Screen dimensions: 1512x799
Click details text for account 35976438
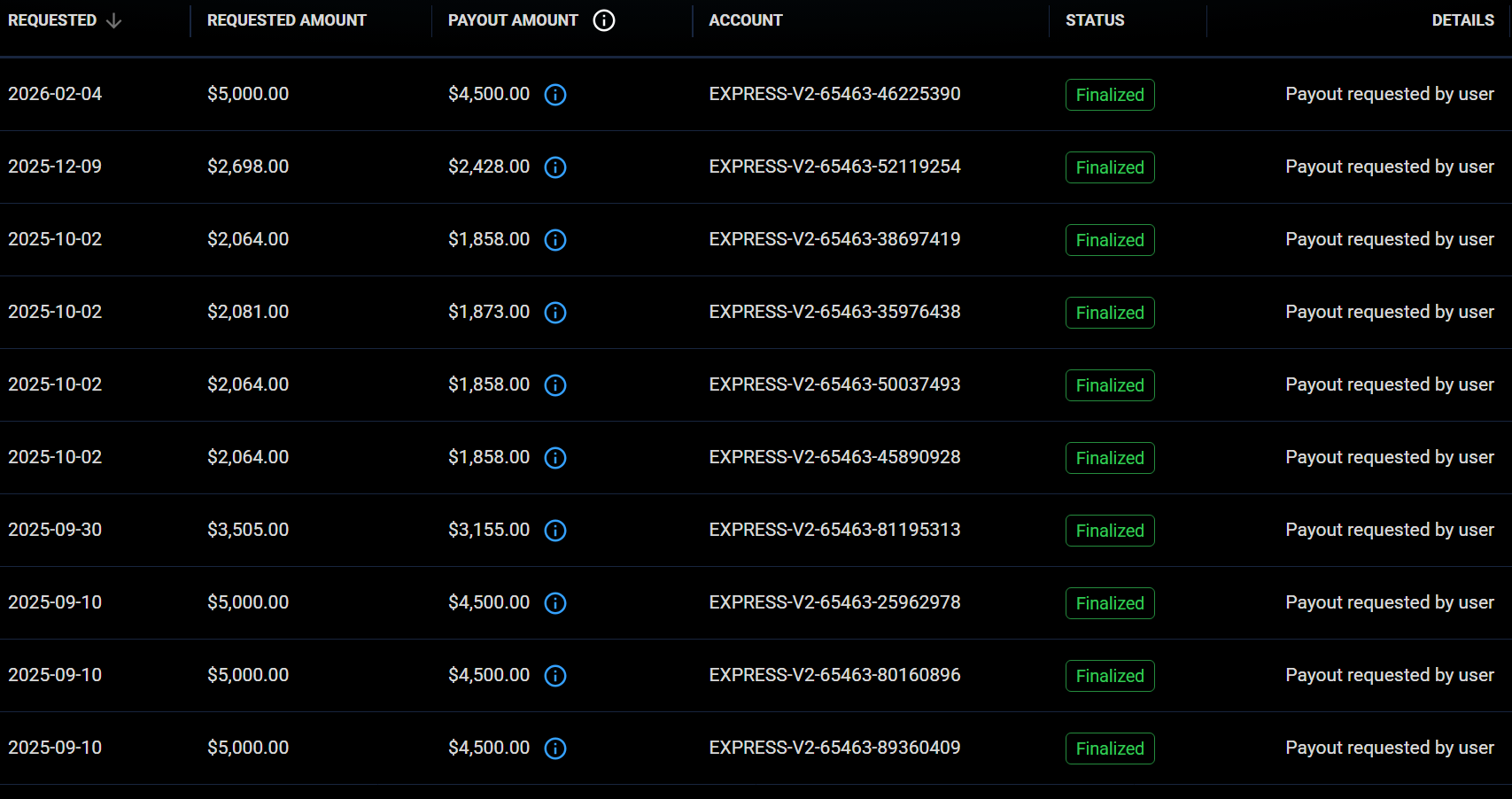[1390, 312]
